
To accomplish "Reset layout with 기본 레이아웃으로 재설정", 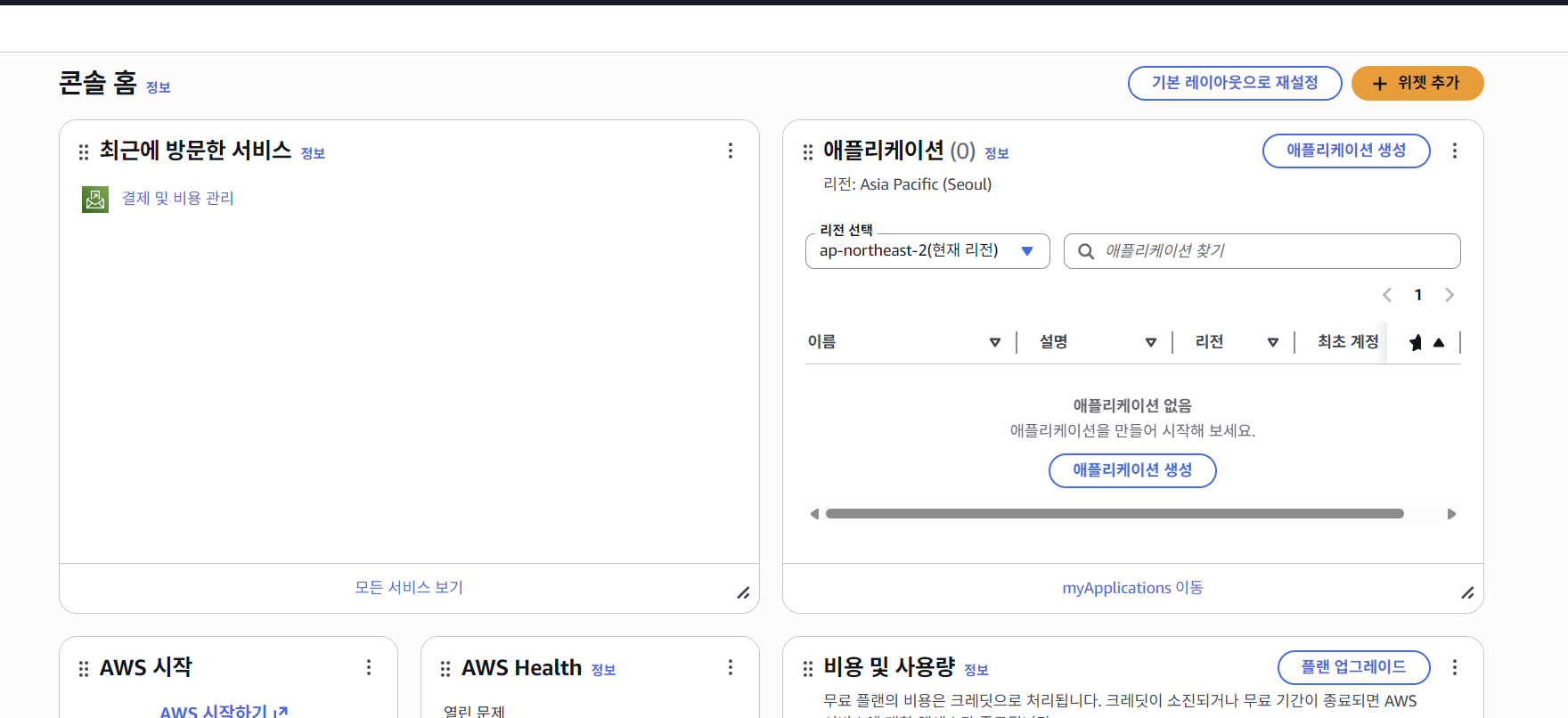I will (x=1235, y=83).
